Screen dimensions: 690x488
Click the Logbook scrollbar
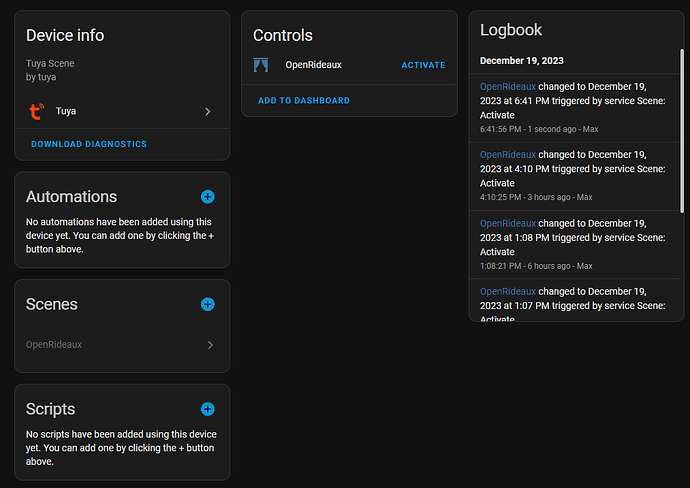tap(681, 130)
